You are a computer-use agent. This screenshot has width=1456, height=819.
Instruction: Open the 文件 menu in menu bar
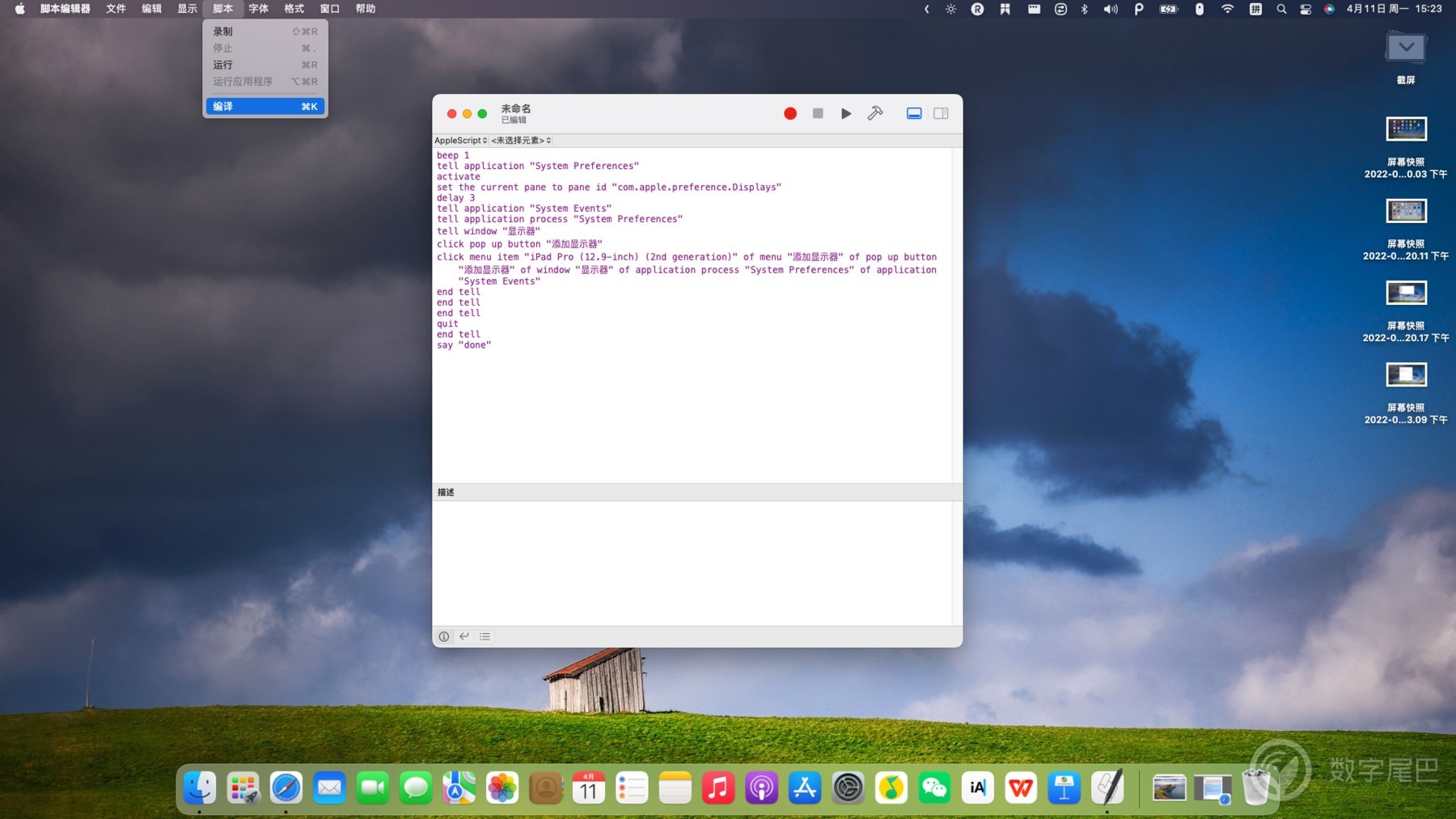116,9
